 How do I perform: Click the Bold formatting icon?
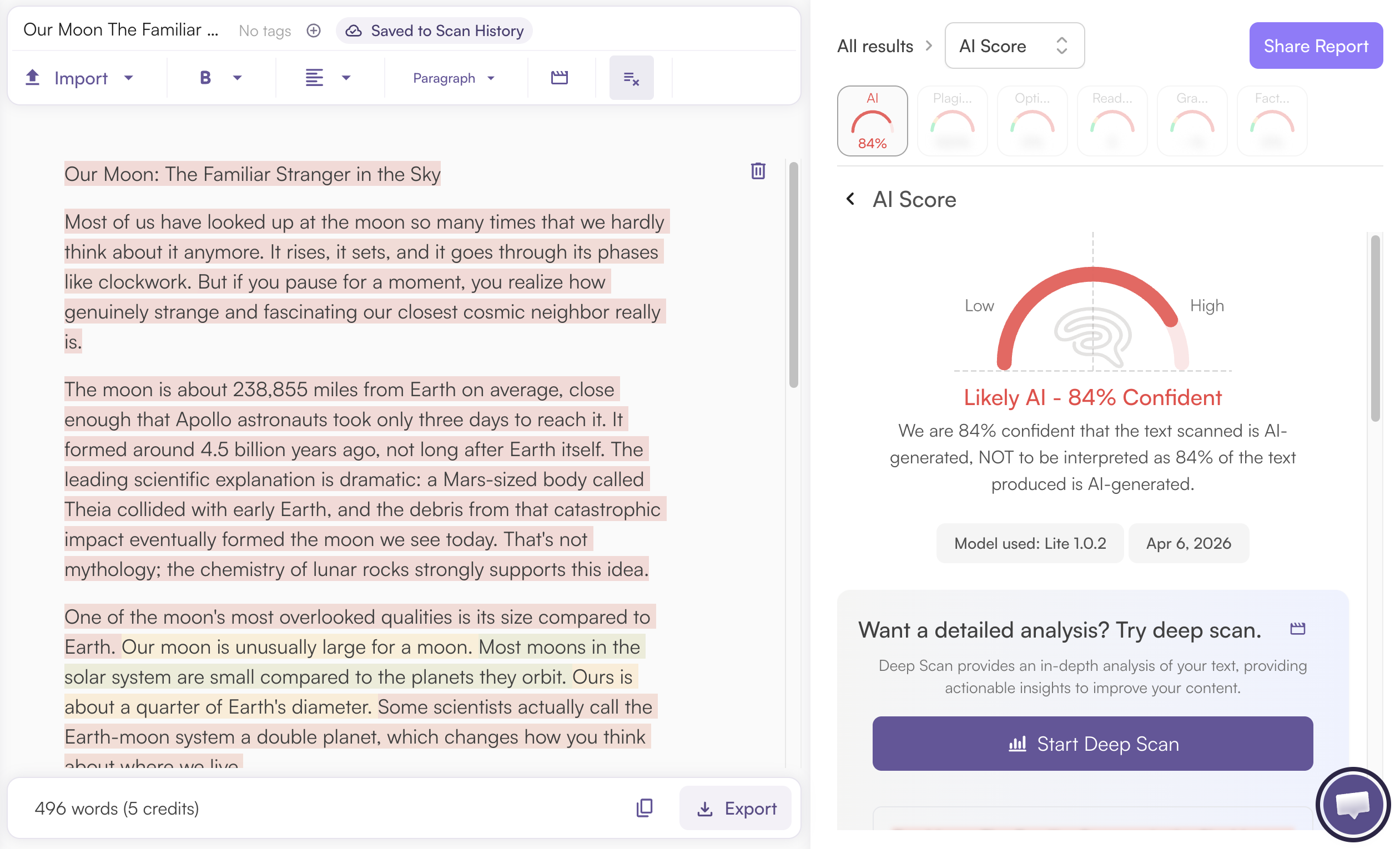point(205,78)
